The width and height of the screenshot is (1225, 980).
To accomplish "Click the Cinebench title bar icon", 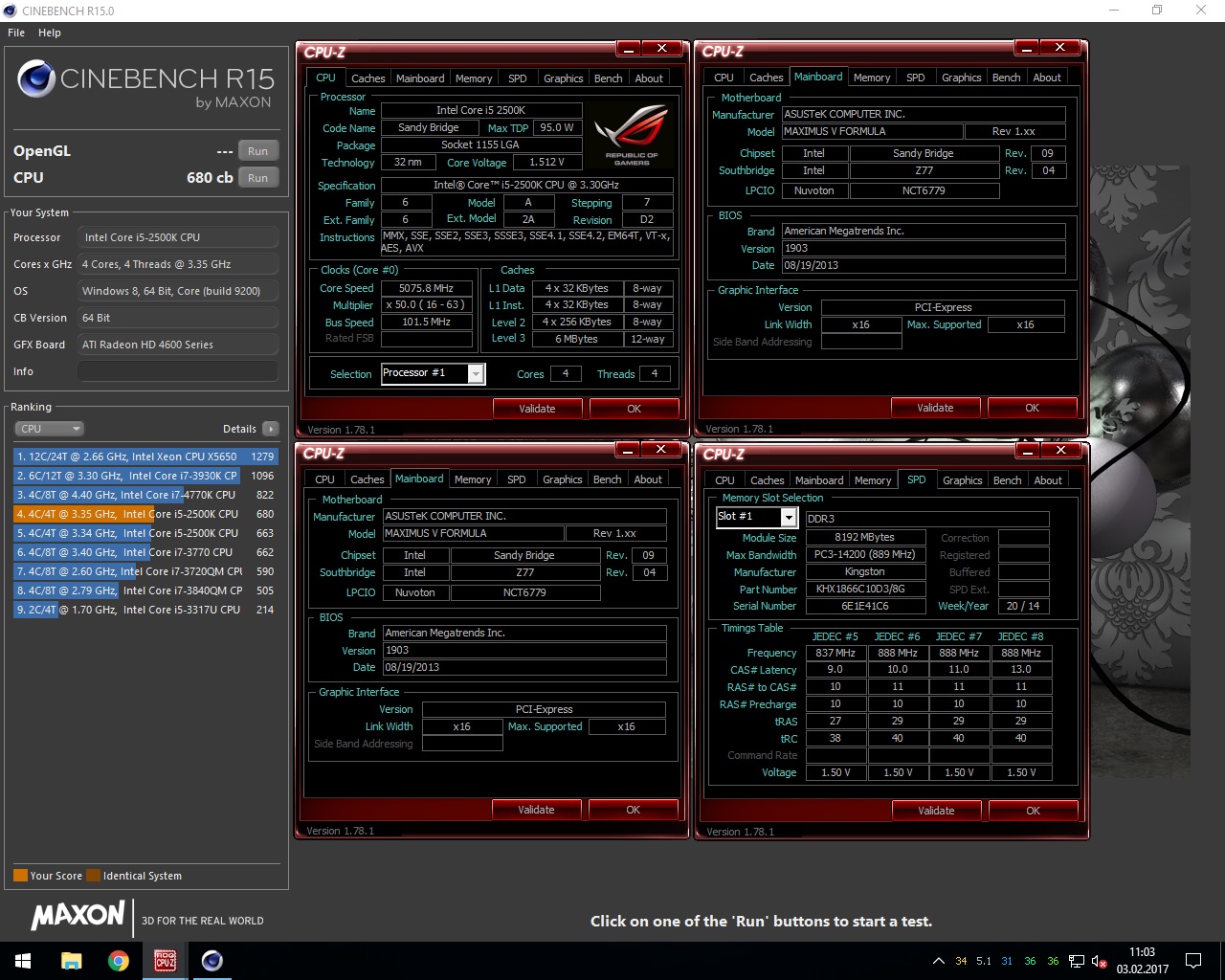I will [x=11, y=11].
